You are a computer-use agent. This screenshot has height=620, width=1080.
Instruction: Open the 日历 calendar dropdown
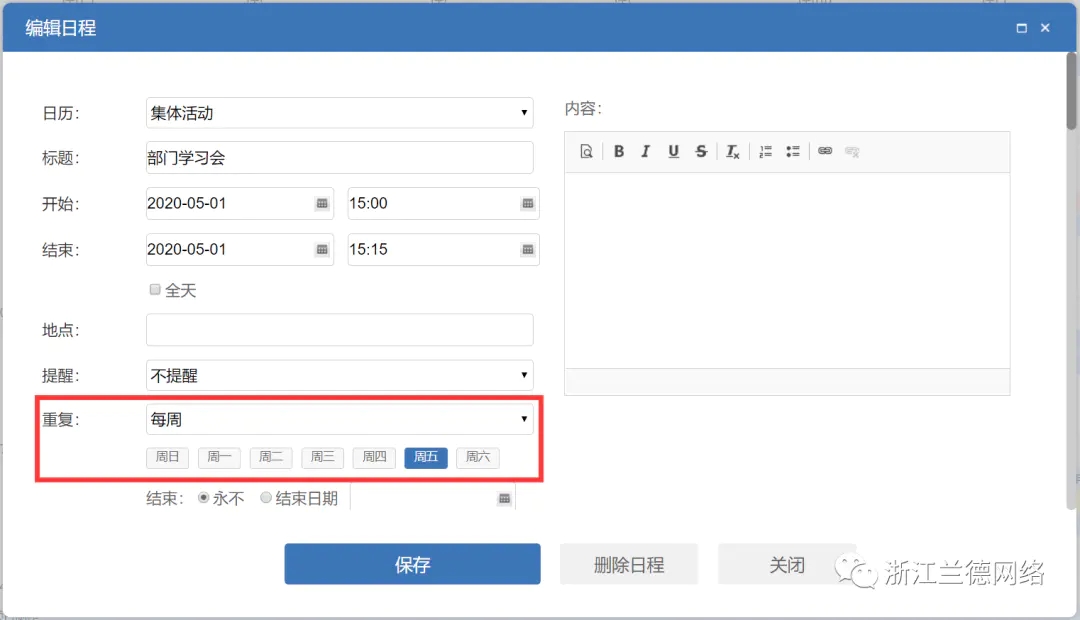(x=339, y=113)
